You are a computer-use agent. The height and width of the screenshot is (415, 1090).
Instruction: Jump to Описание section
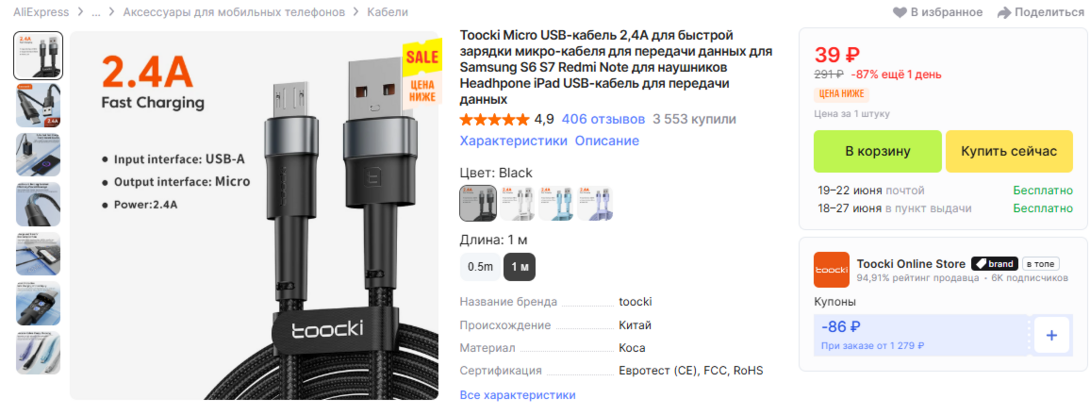coord(607,141)
